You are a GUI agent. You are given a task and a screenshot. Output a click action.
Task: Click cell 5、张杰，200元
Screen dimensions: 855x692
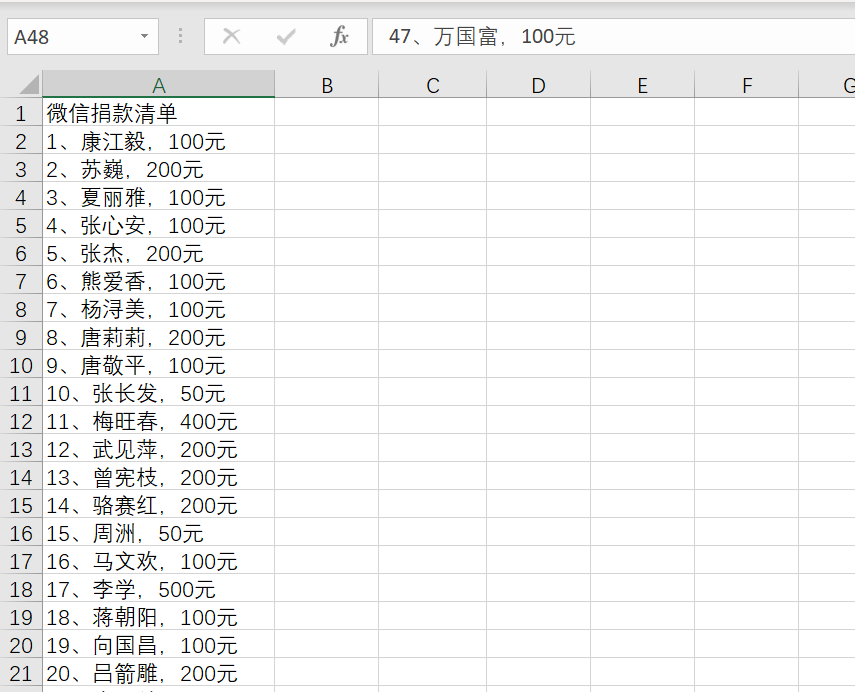(158, 254)
